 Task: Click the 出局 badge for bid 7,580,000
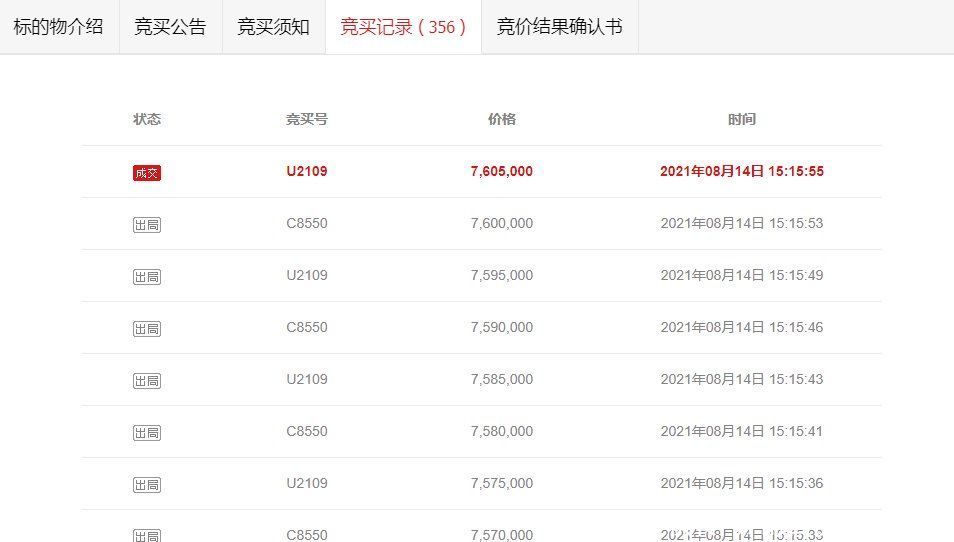pos(147,433)
